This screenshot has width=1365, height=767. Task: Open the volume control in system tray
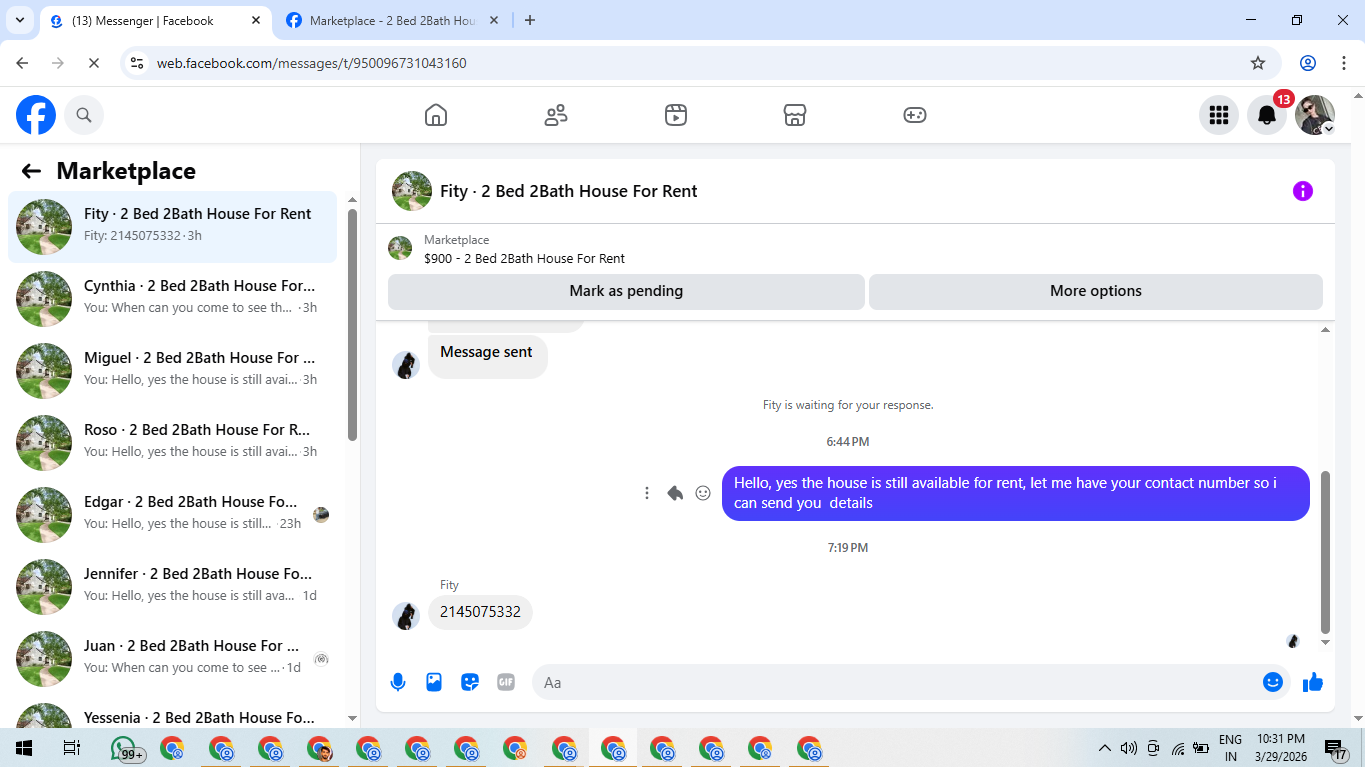1129,748
